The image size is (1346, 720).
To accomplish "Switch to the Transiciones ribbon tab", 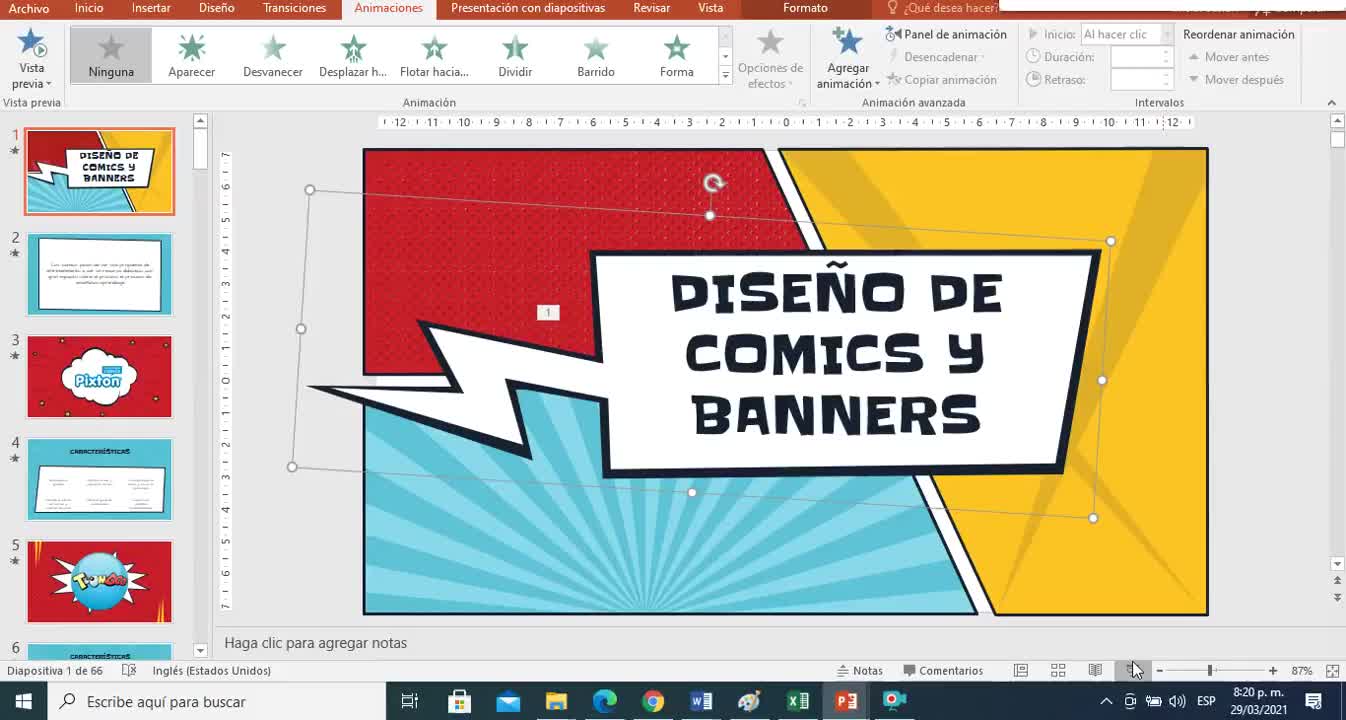I will [294, 7].
